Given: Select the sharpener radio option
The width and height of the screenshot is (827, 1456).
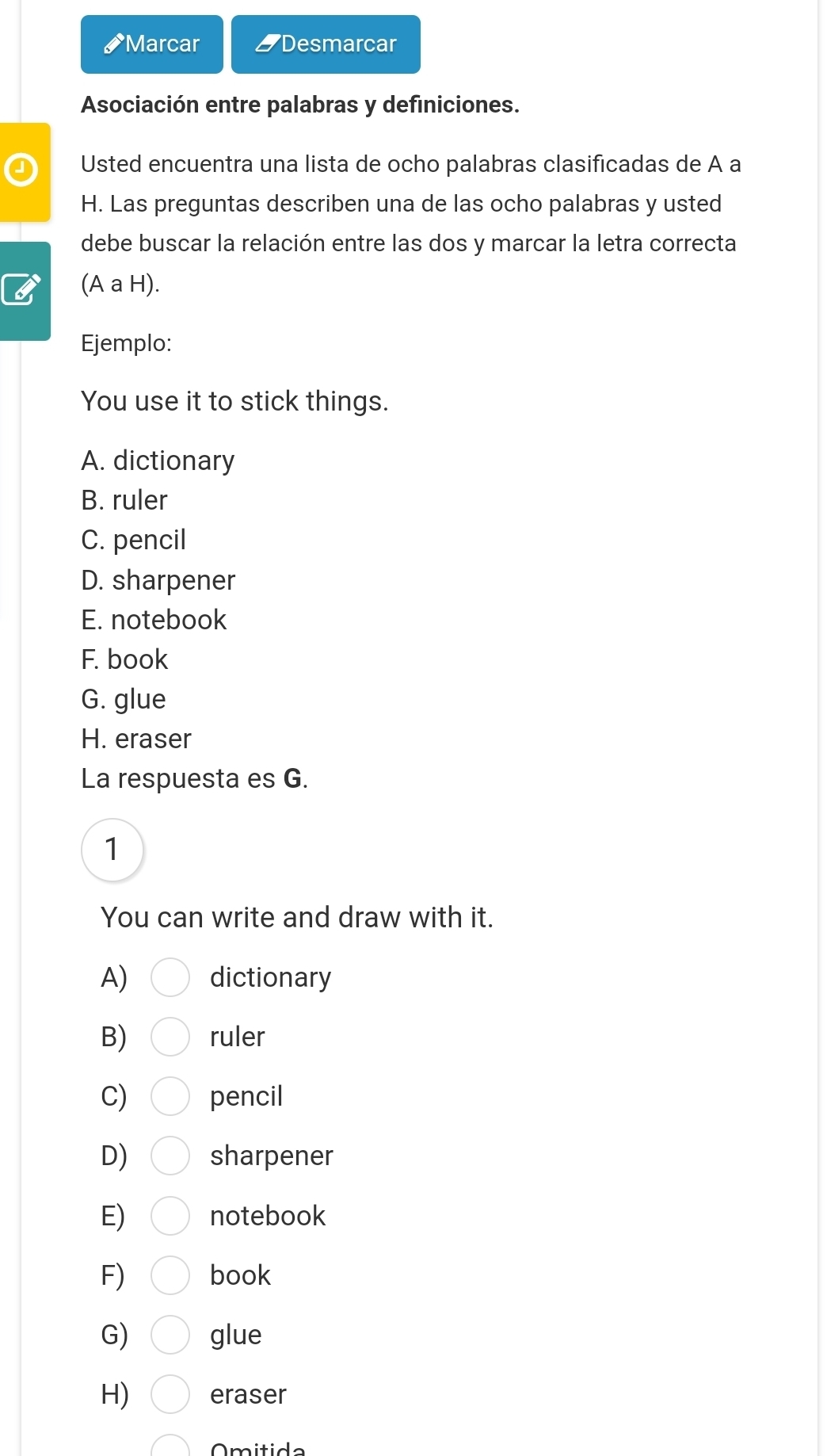Looking at the screenshot, I should tap(170, 1156).
